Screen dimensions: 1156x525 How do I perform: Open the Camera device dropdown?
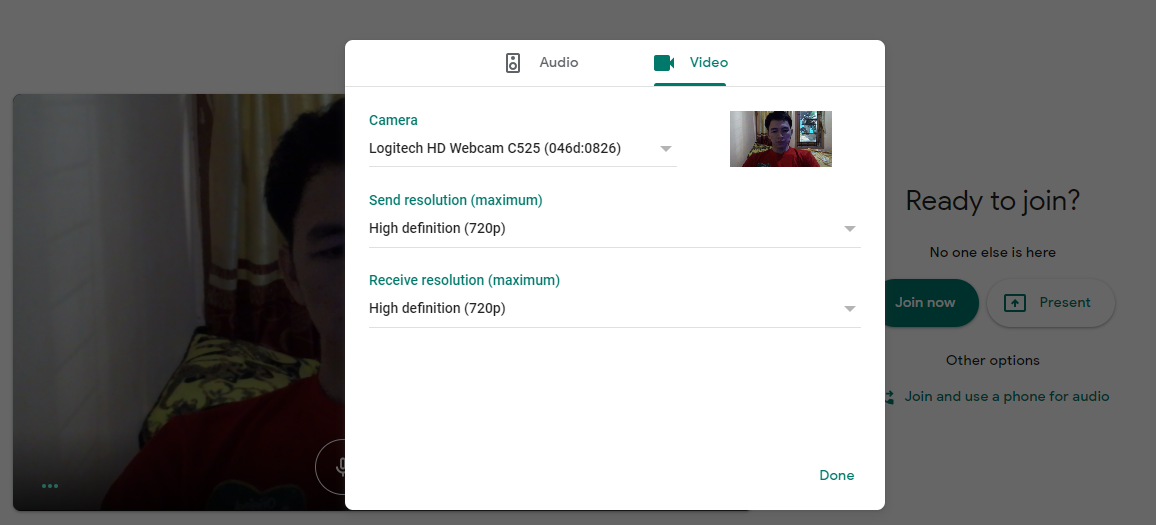tap(522, 149)
